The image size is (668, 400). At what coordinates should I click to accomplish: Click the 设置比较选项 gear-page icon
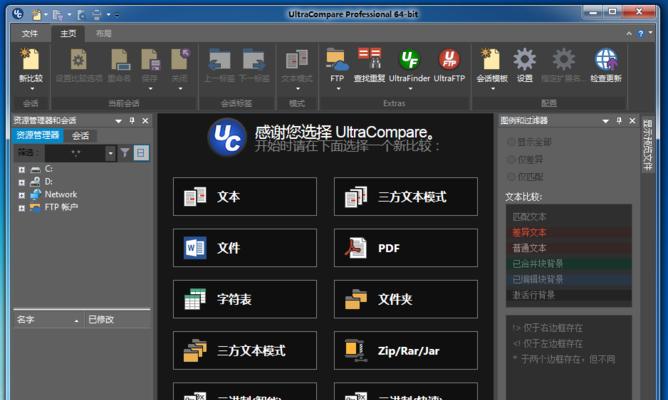78,60
